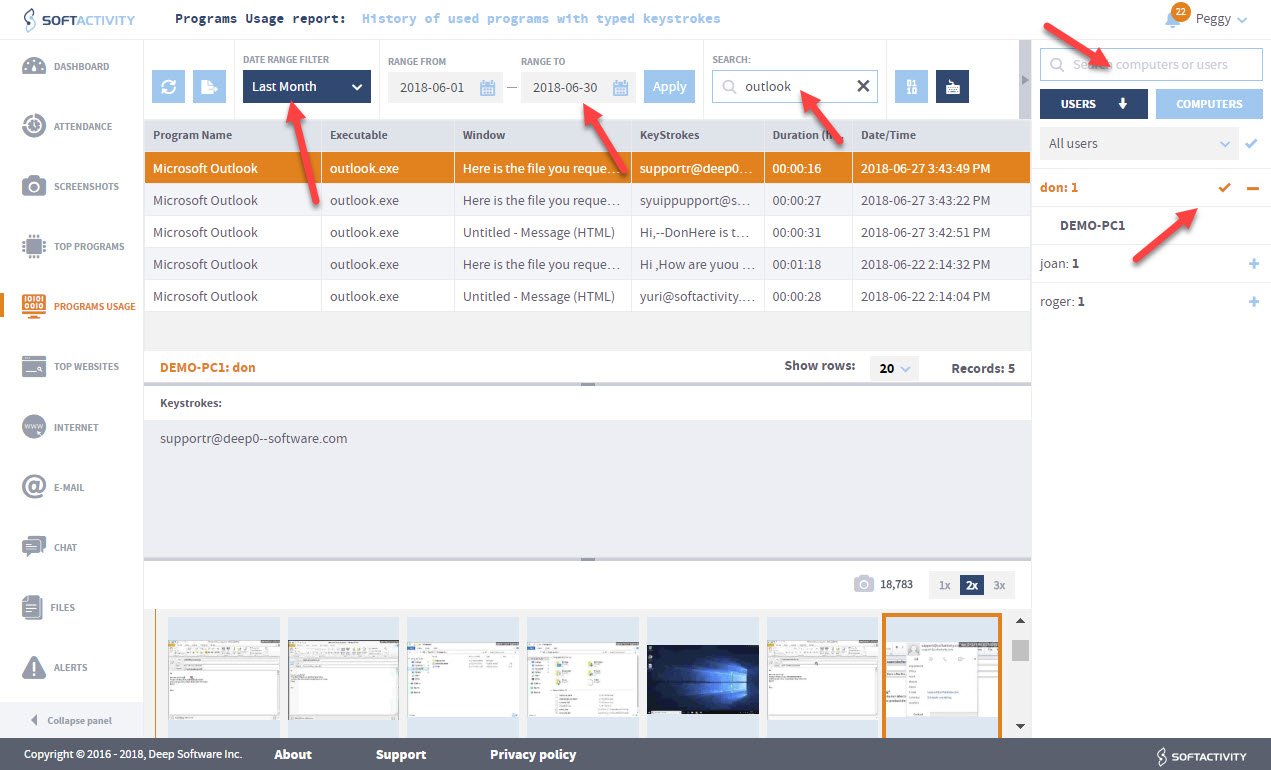This screenshot has width=1271, height=770.
Task: Open the dark Windows desktop thumbnail
Action: click(x=703, y=676)
